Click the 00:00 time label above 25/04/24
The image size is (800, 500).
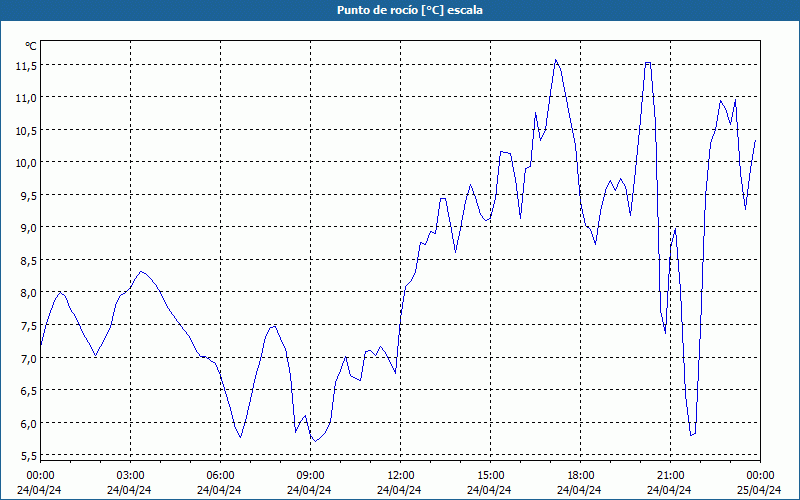pos(760,476)
